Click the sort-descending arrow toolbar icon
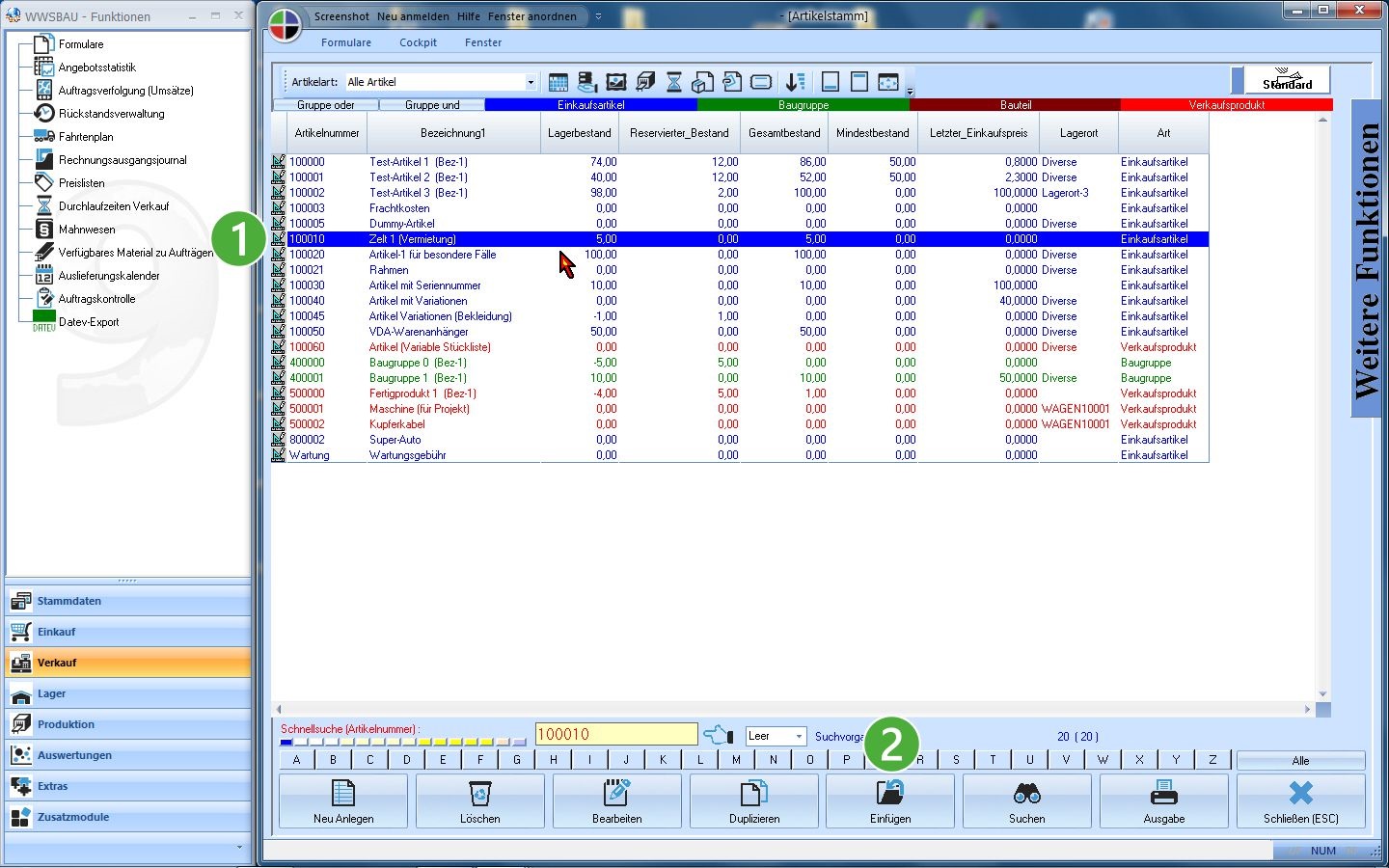1389x868 pixels. click(794, 82)
